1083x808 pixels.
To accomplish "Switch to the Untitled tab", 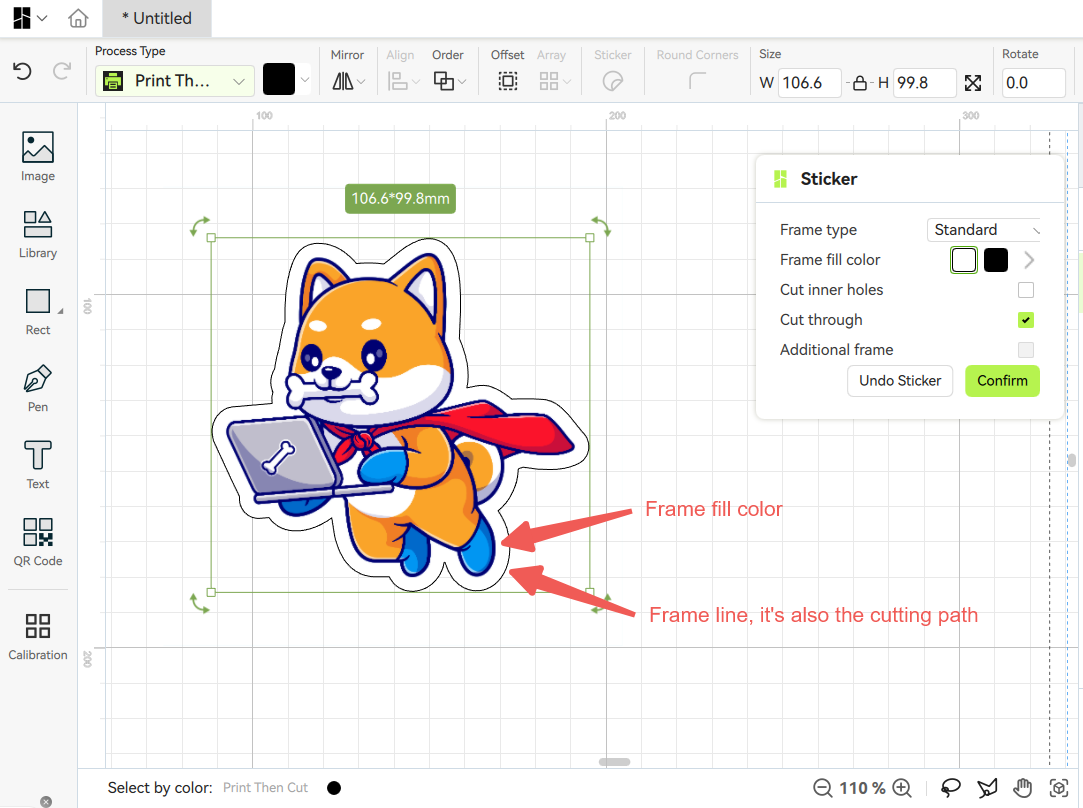I will pos(157,18).
